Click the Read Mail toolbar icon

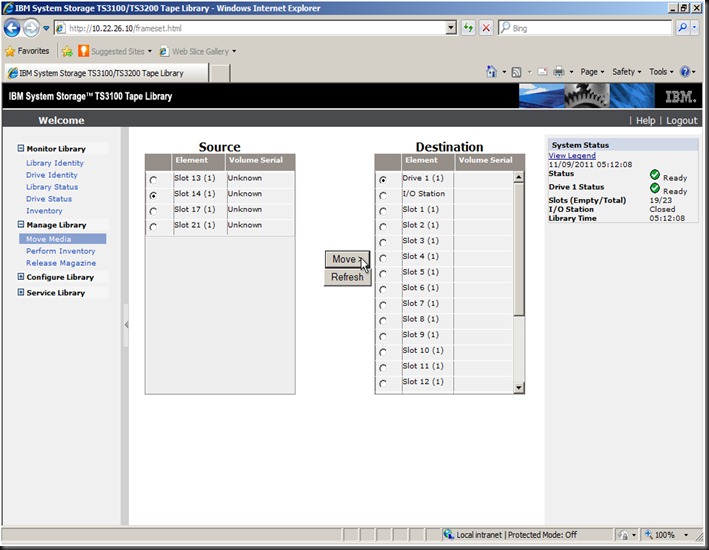543,72
